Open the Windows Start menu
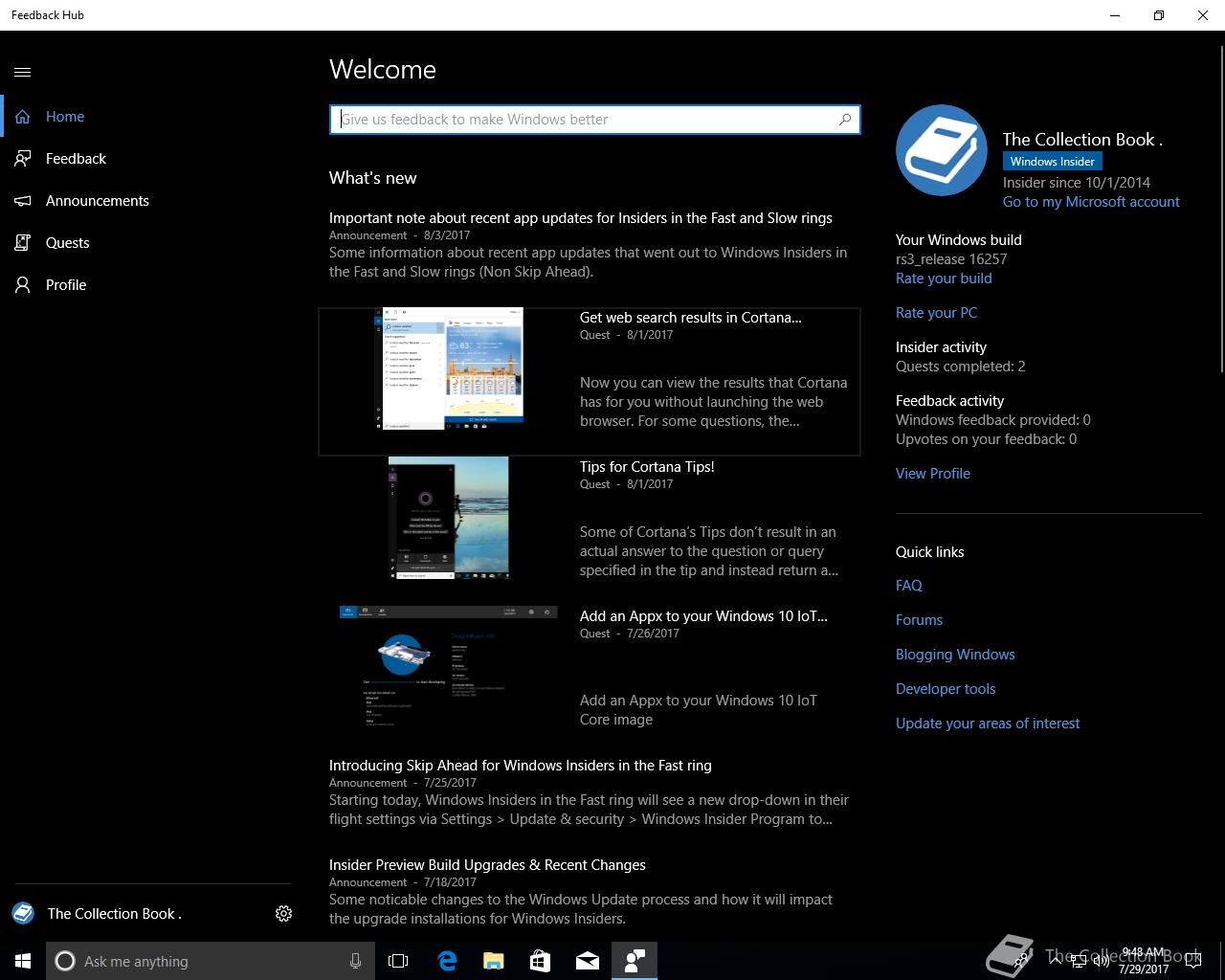This screenshot has width=1225, height=980. pos(23,961)
